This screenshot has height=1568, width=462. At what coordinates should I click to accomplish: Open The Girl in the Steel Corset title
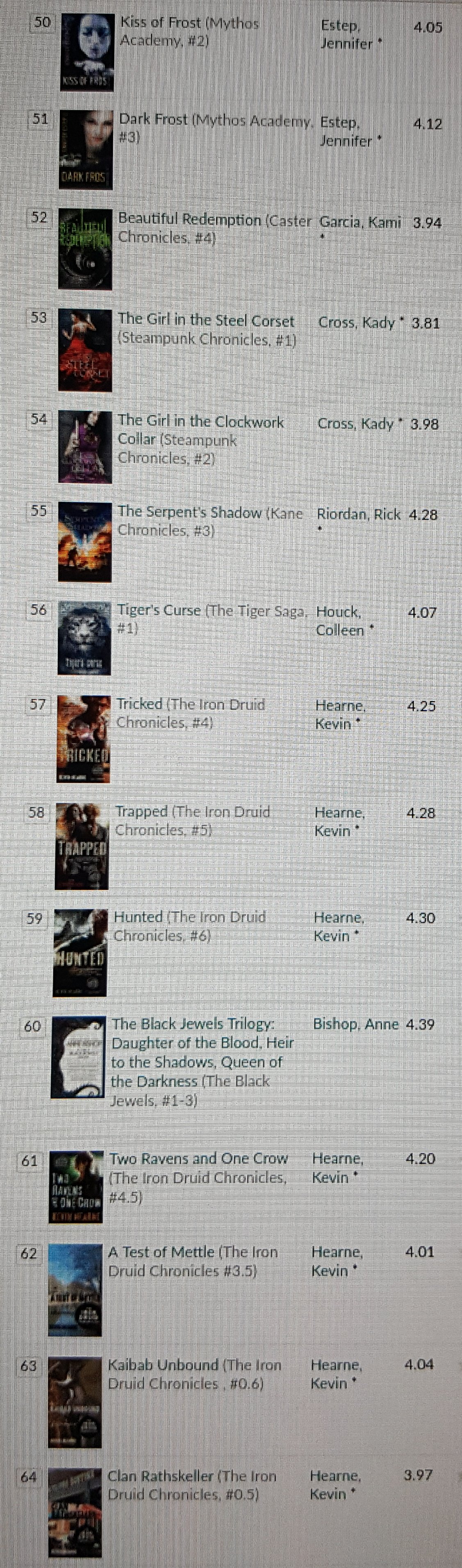point(206,330)
